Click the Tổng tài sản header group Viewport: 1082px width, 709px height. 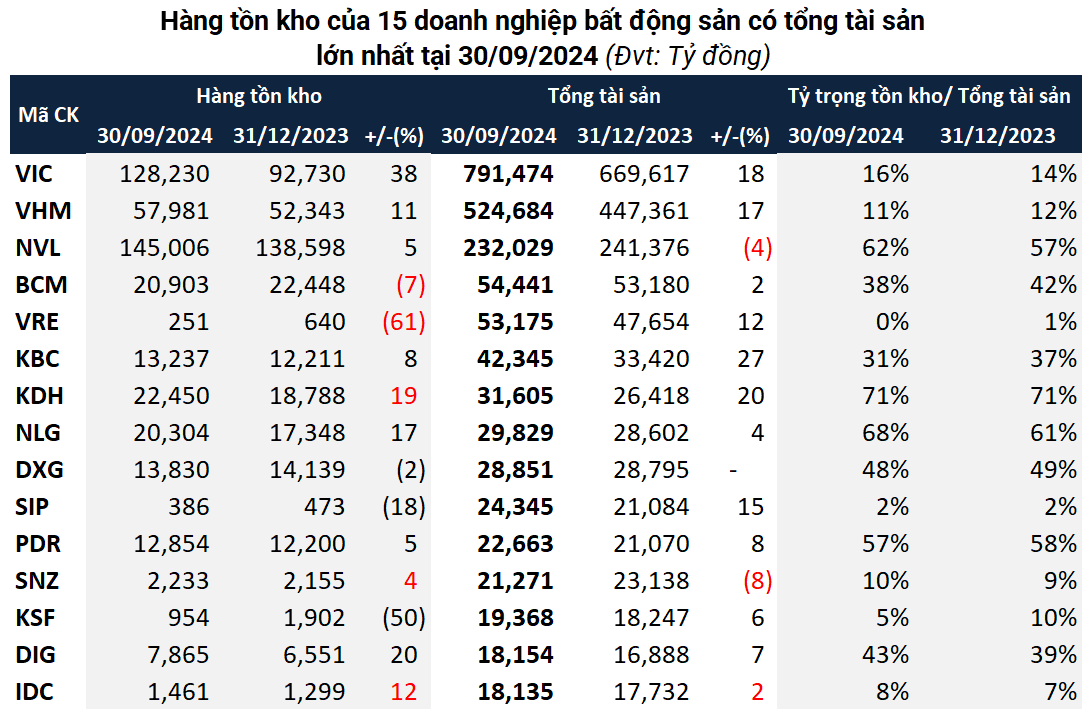tap(604, 96)
